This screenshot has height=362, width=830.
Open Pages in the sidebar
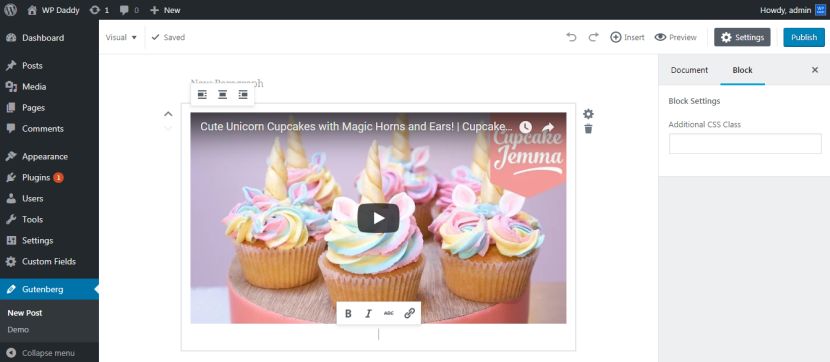[x=49, y=107]
